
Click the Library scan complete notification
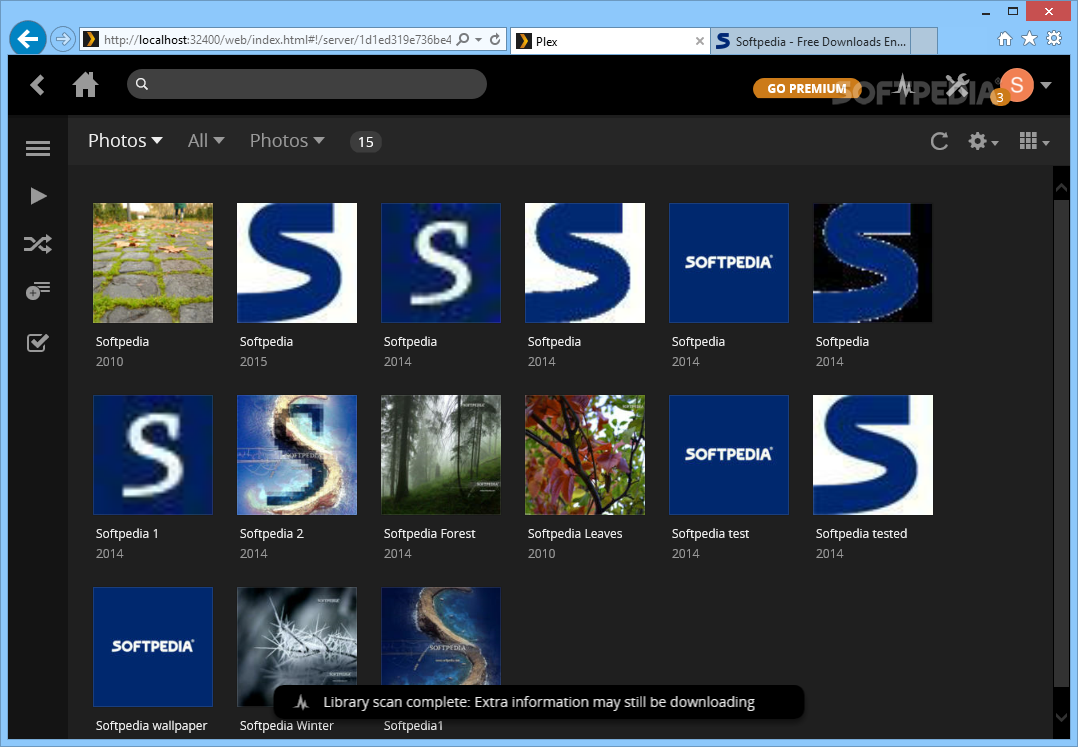[x=539, y=702]
